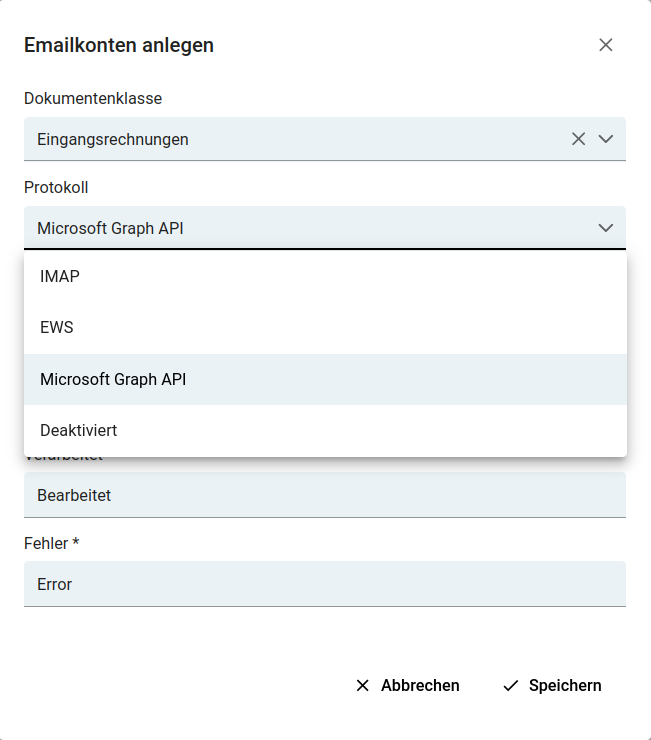
Task: Clear the Eingangsrechnungen selection with the X
Action: (x=578, y=139)
